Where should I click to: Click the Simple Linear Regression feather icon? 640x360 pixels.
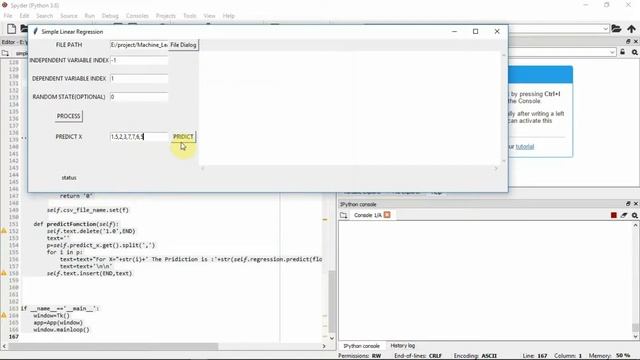[36, 31]
